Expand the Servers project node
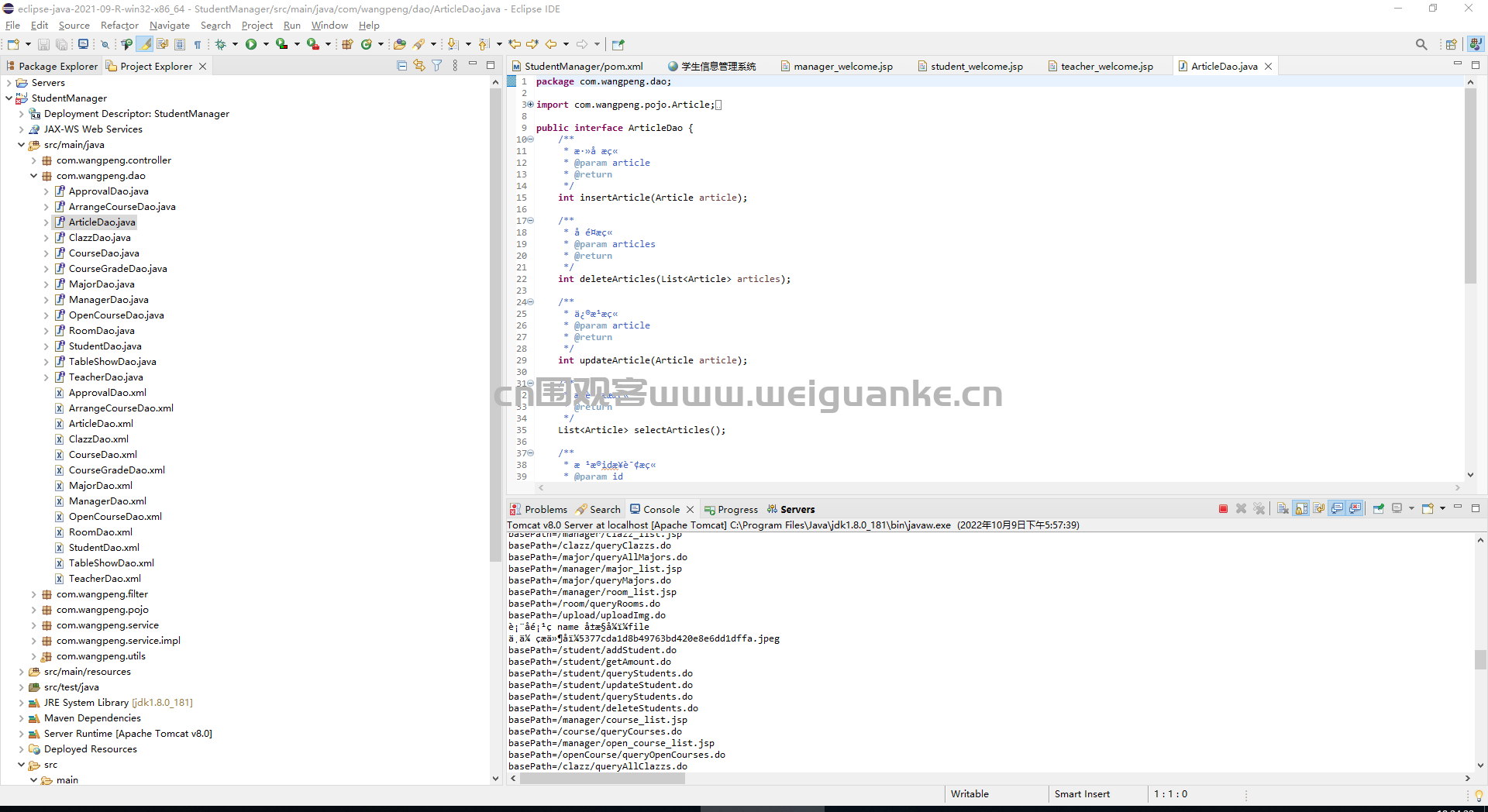This screenshot has width=1488, height=812. click(9, 83)
